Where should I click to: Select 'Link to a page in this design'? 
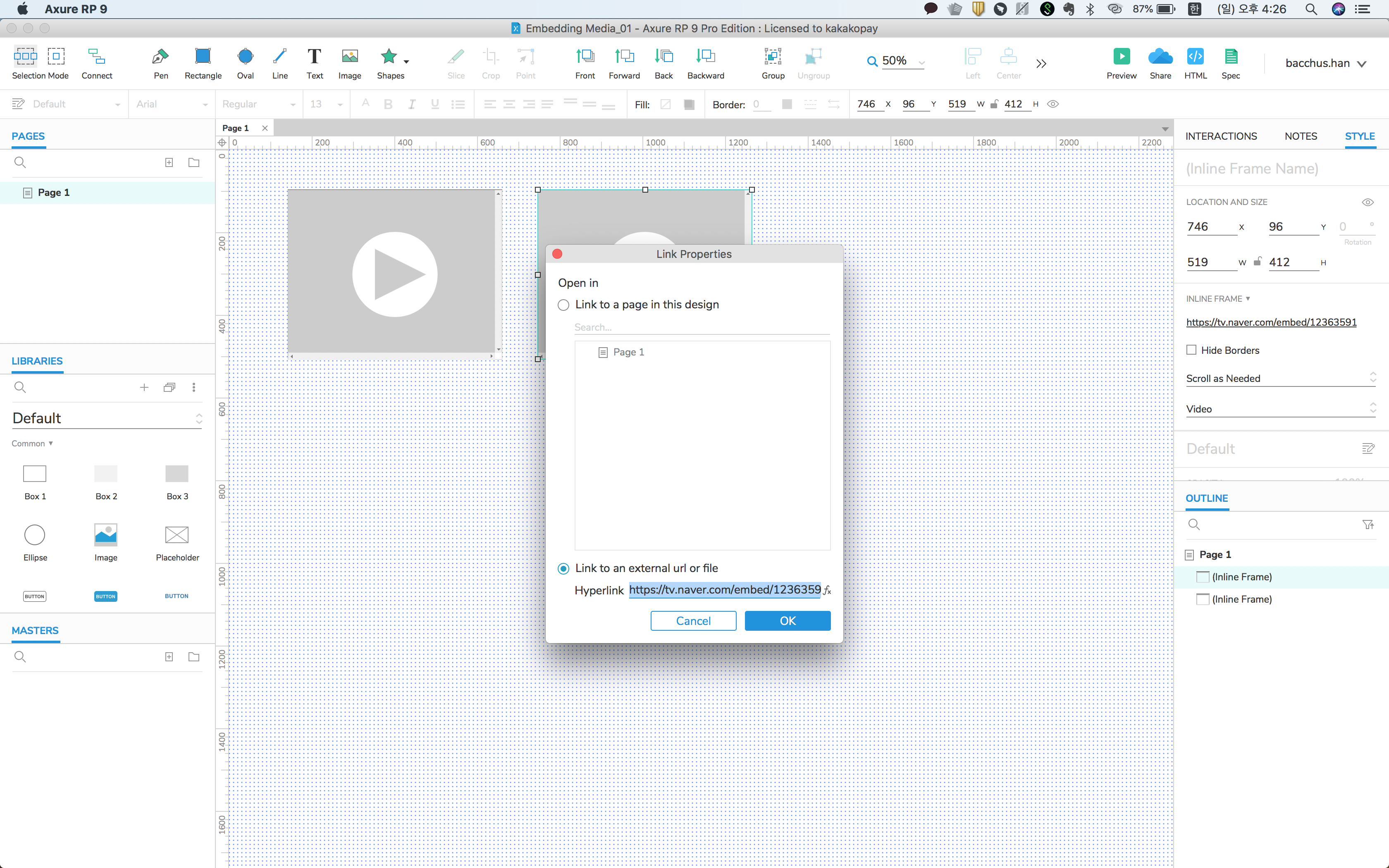point(563,305)
